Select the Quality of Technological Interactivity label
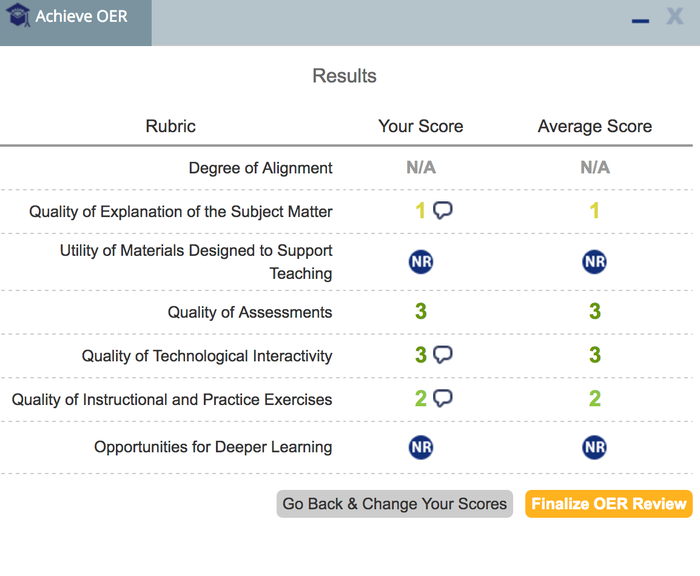The height and width of the screenshot is (576, 700). (207, 356)
